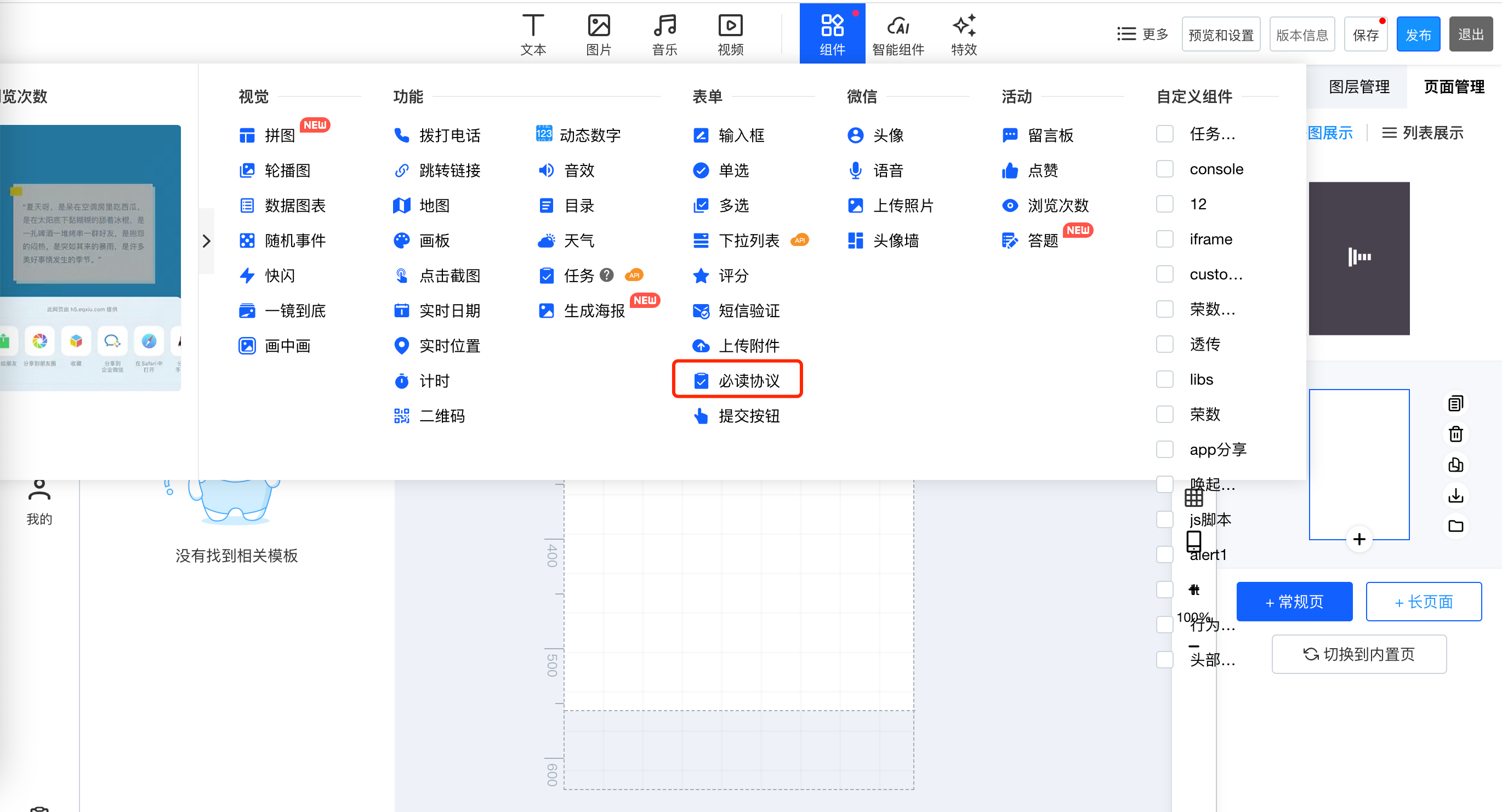This screenshot has width=1502, height=812.
Task: Open the 图片 image tool
Action: [599, 35]
